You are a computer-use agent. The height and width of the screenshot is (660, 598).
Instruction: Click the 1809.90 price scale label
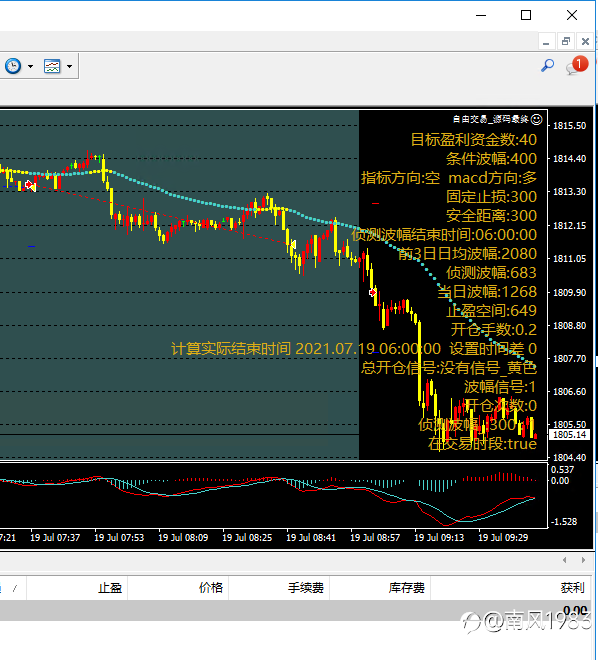(569, 293)
